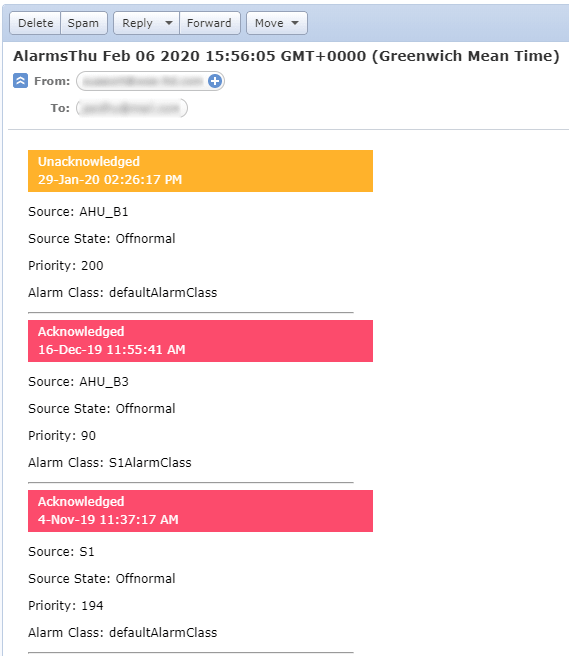Select the Source: AHU_B3 text
569x656 pixels.
tap(78, 382)
